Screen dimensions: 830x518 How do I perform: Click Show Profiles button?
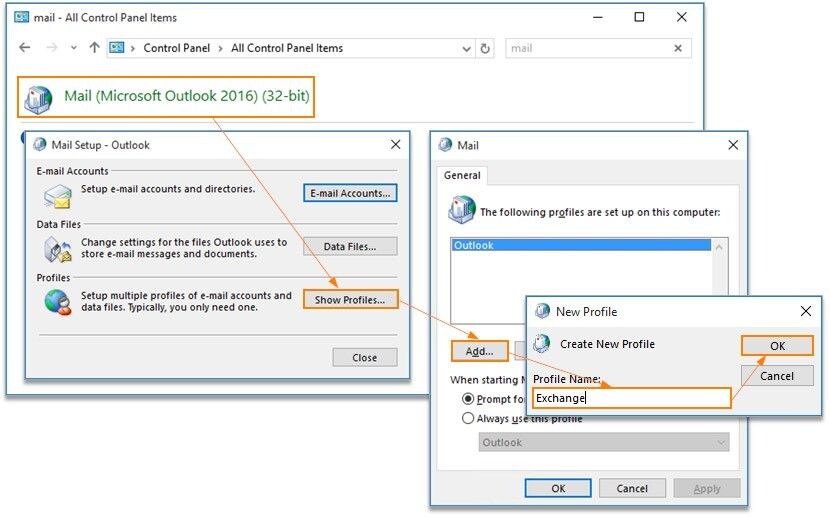350,299
